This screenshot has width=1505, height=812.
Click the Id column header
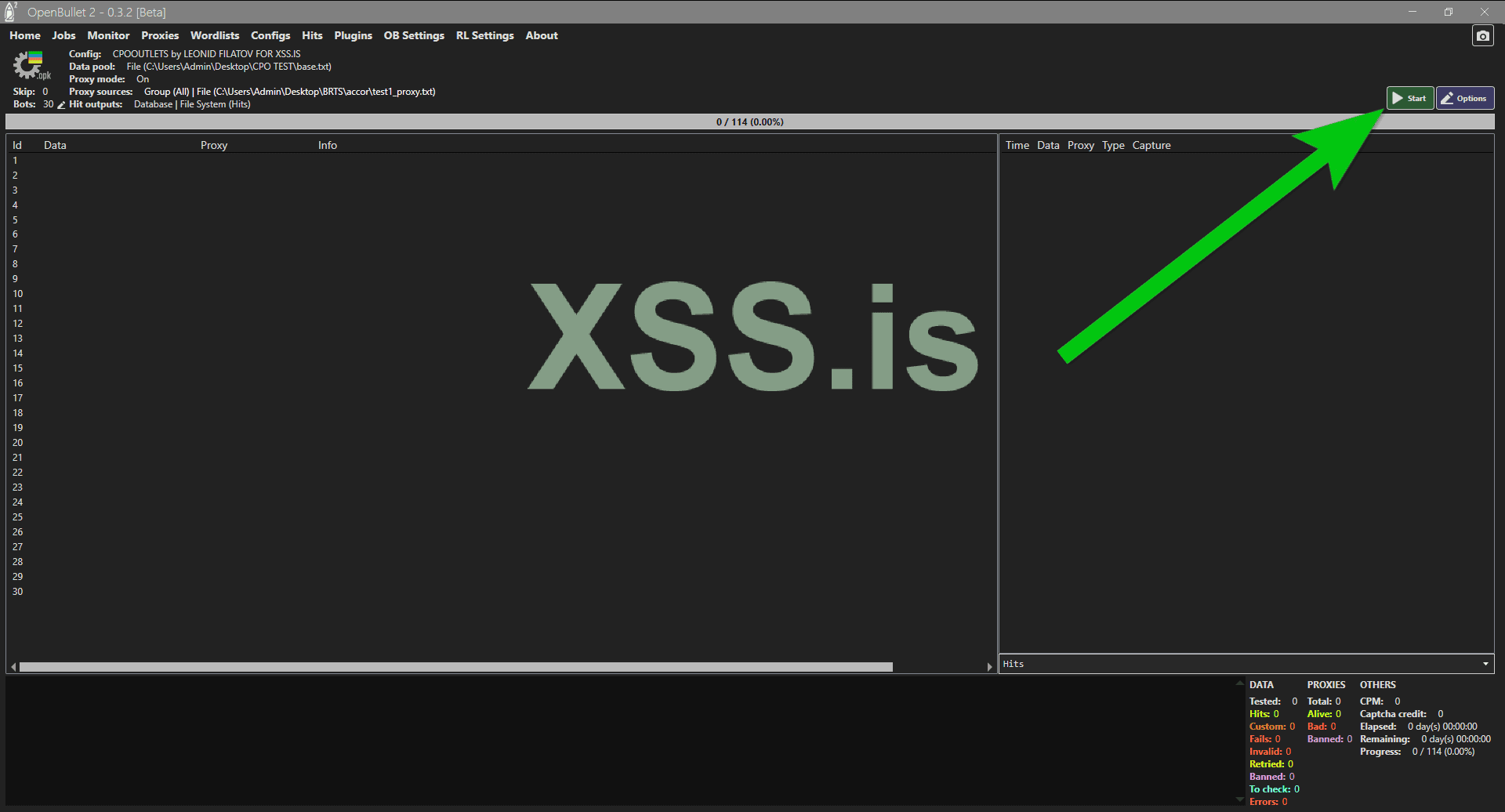[17, 145]
